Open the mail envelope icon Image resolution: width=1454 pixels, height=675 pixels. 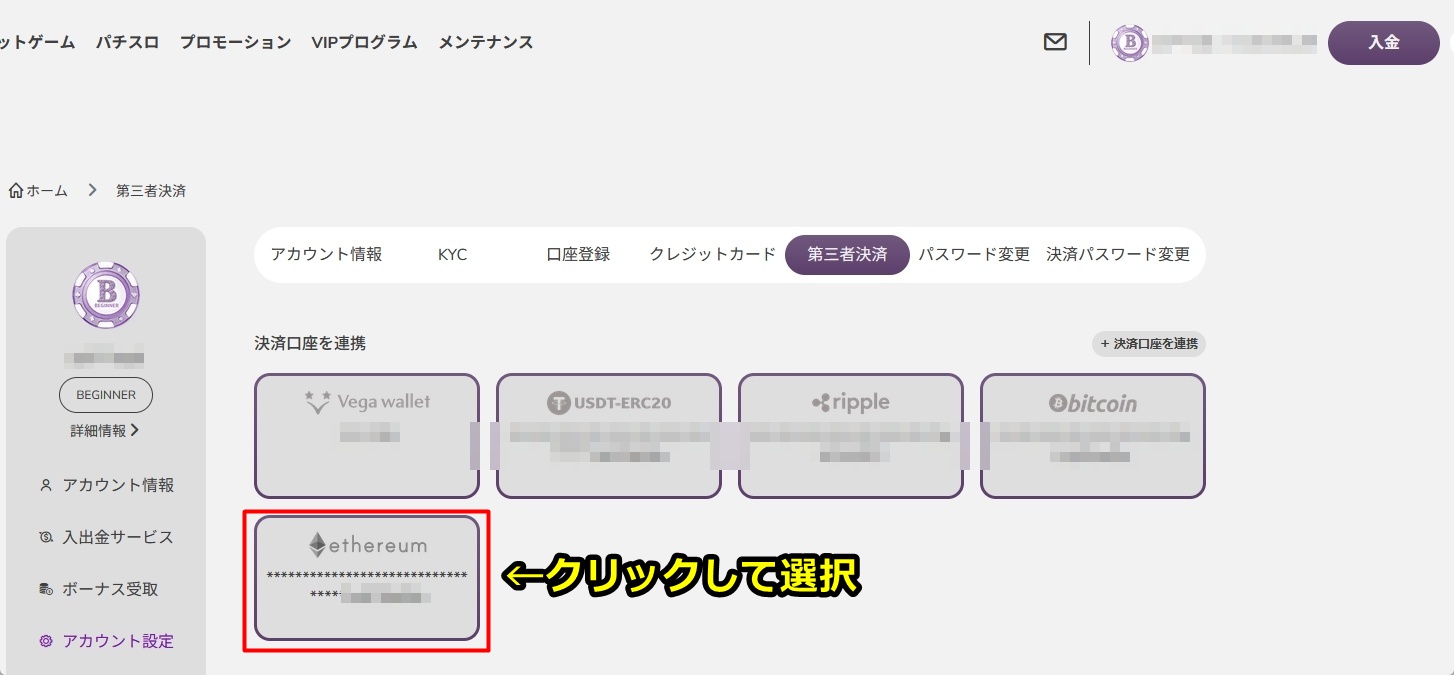(1055, 42)
